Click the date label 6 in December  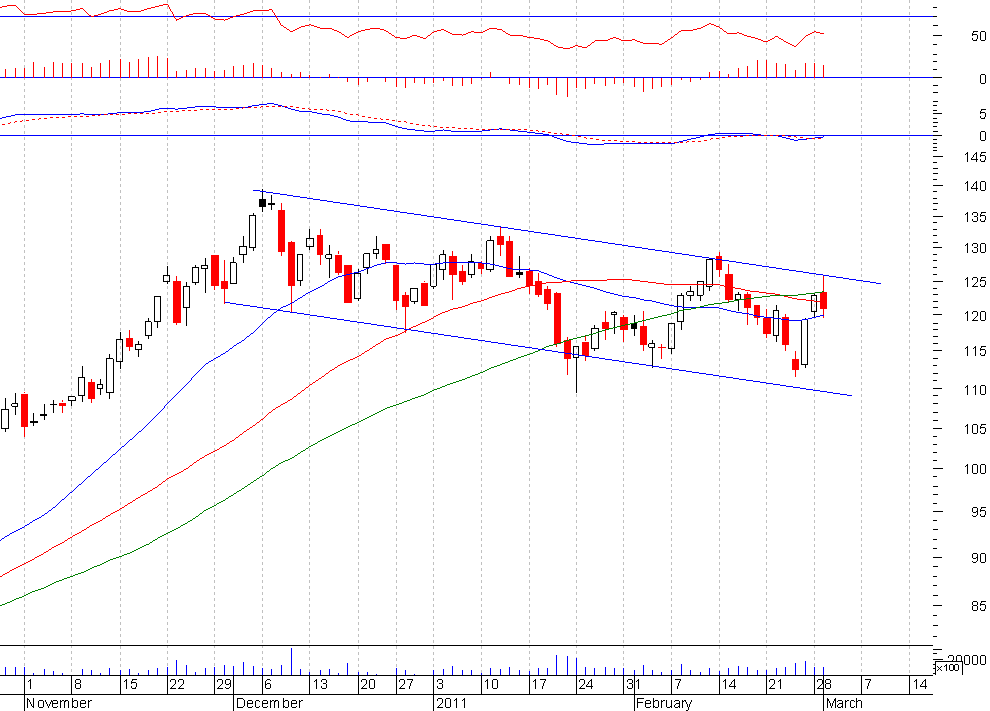268,684
